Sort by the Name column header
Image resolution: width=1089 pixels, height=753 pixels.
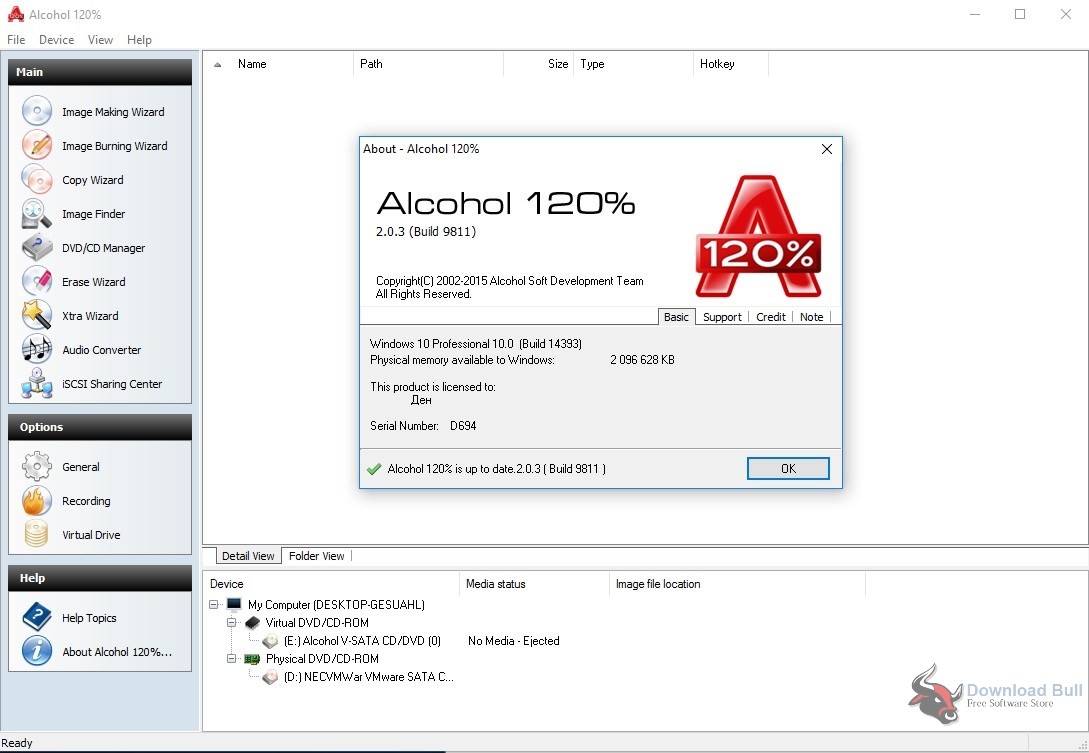coord(251,63)
